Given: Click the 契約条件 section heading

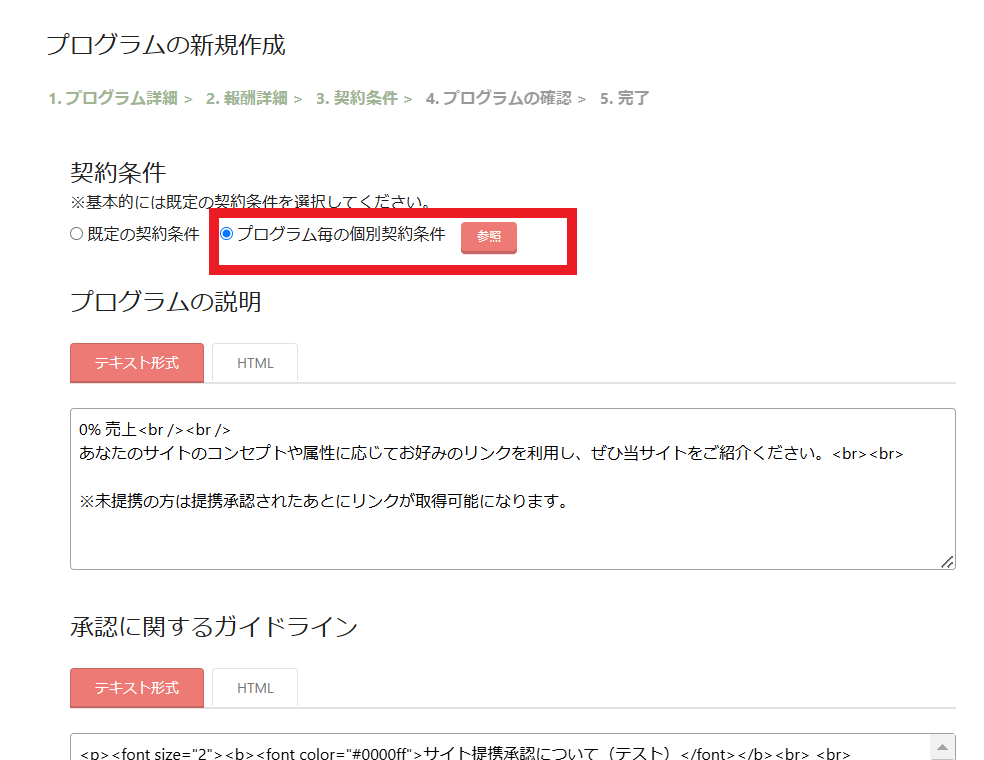Looking at the screenshot, I should (118, 172).
